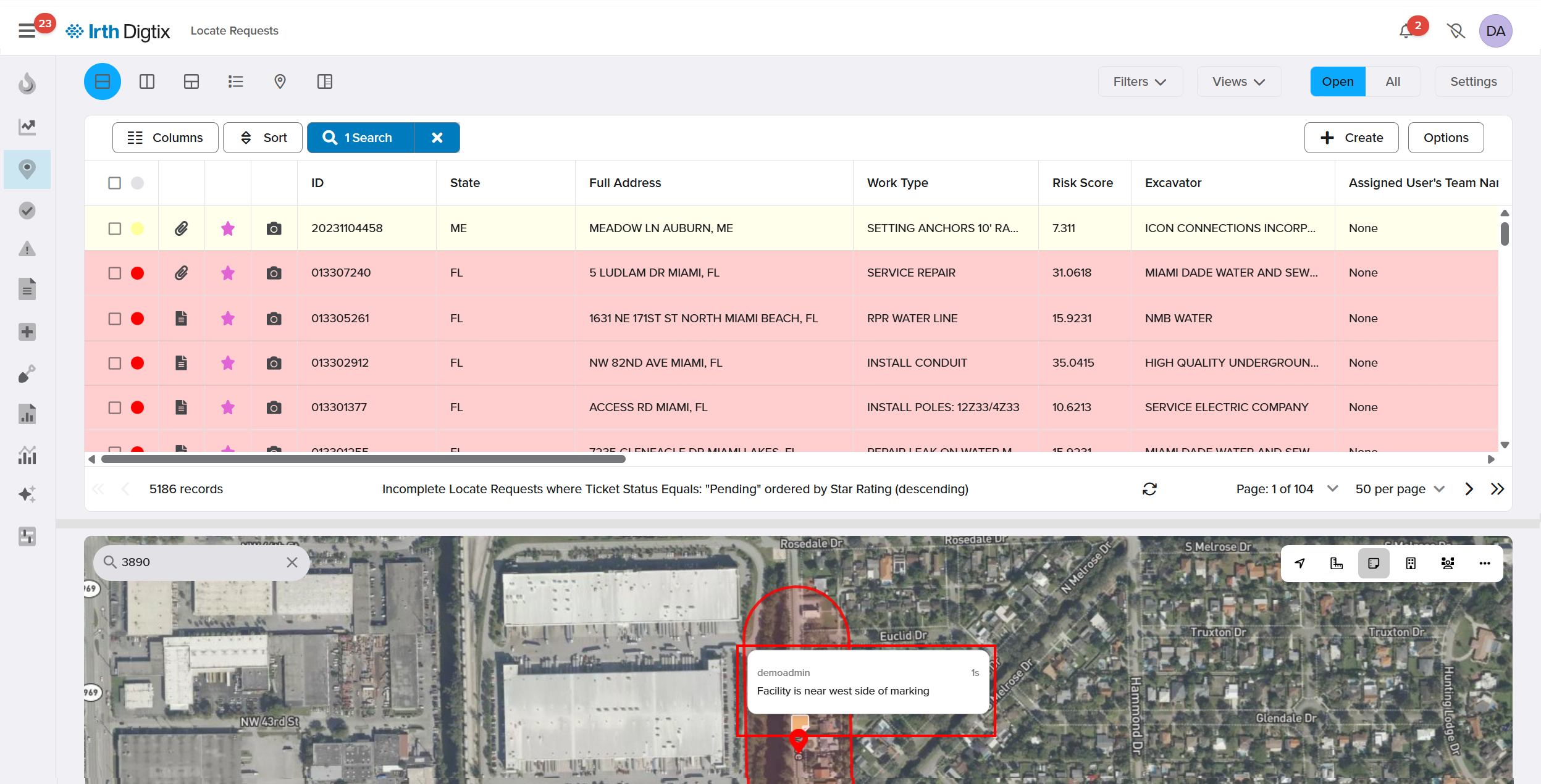
Task: Click the Create button
Action: [x=1351, y=138]
